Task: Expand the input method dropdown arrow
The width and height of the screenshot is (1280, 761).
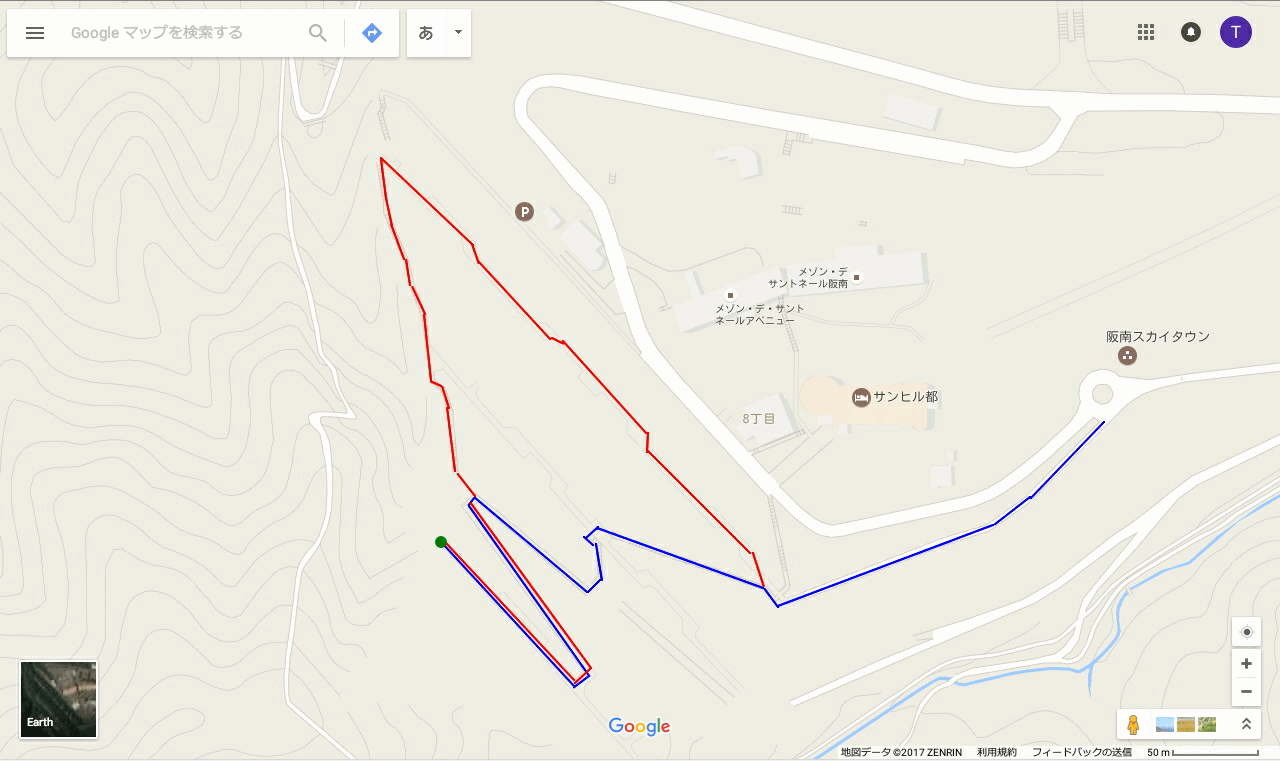Action: tap(458, 33)
